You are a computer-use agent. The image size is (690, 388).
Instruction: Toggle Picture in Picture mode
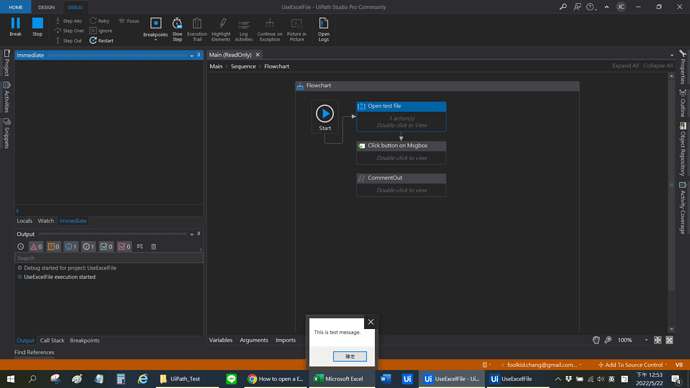[x=297, y=29]
